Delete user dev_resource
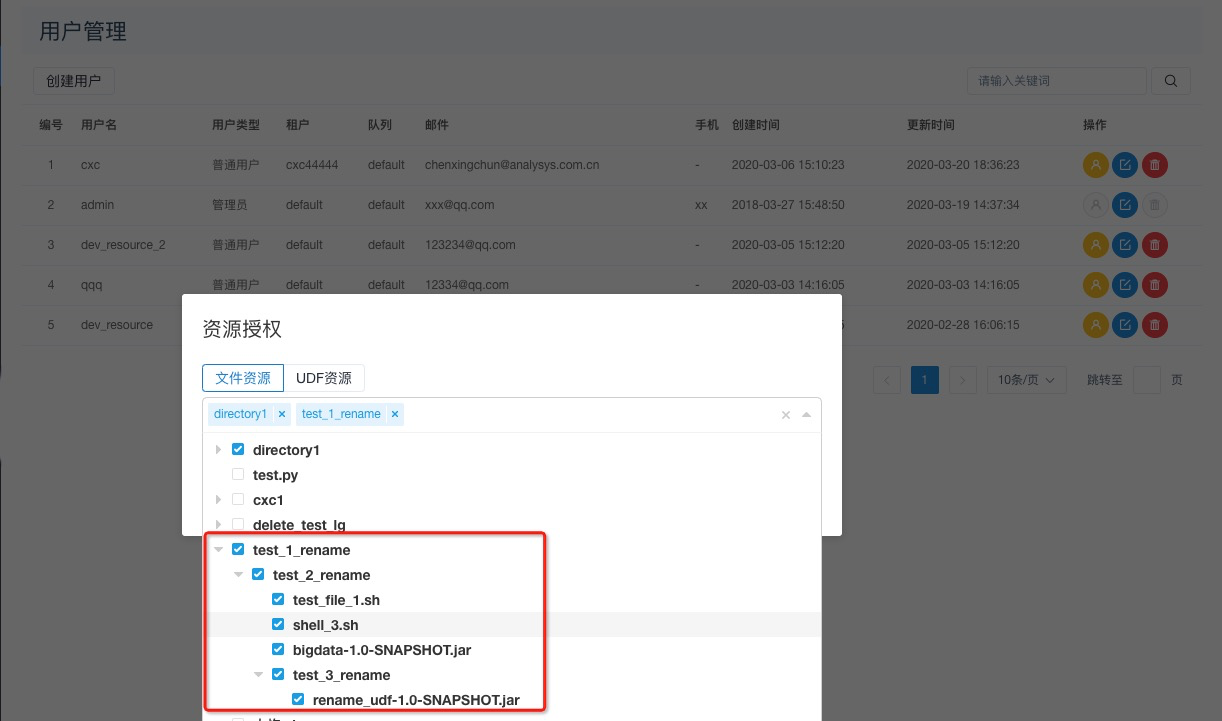Viewport: 1222px width, 721px height. (x=1155, y=325)
